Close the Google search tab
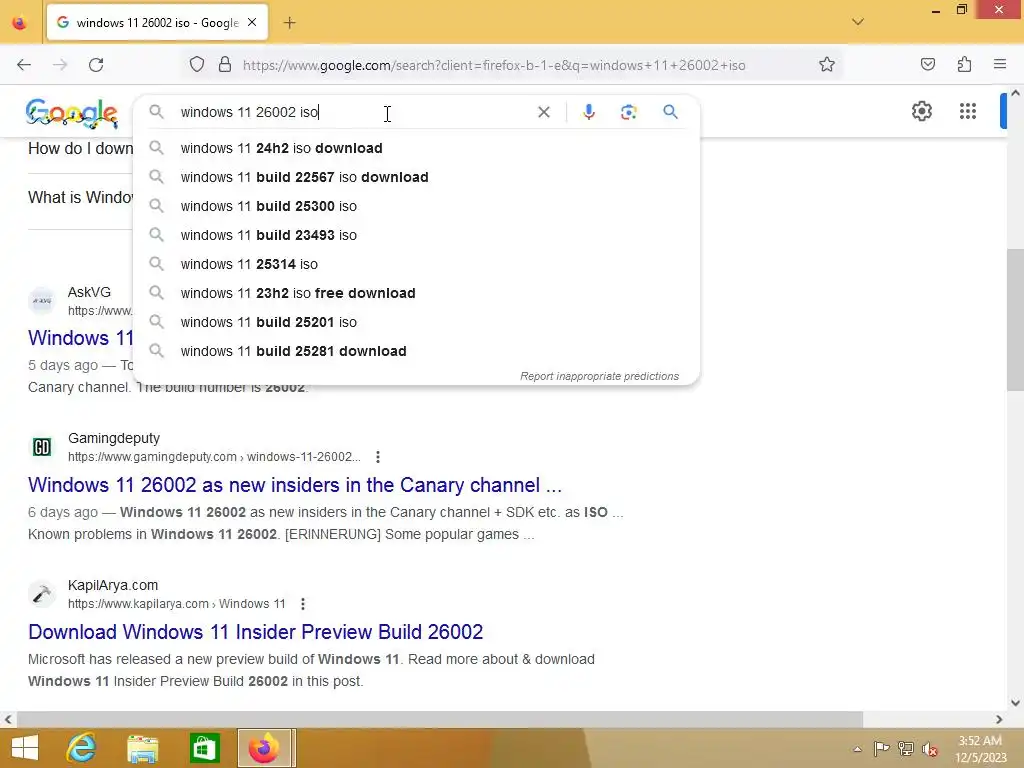 252,23
